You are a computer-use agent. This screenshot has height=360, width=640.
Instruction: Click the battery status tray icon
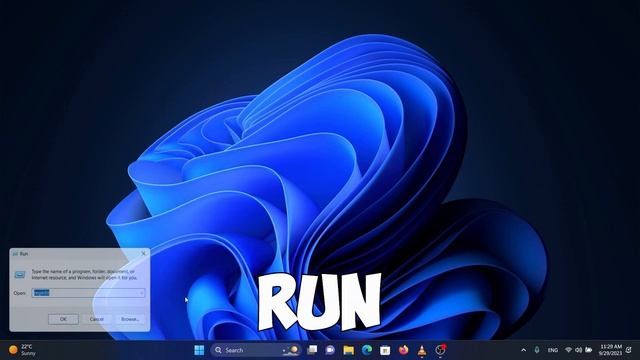click(589, 350)
